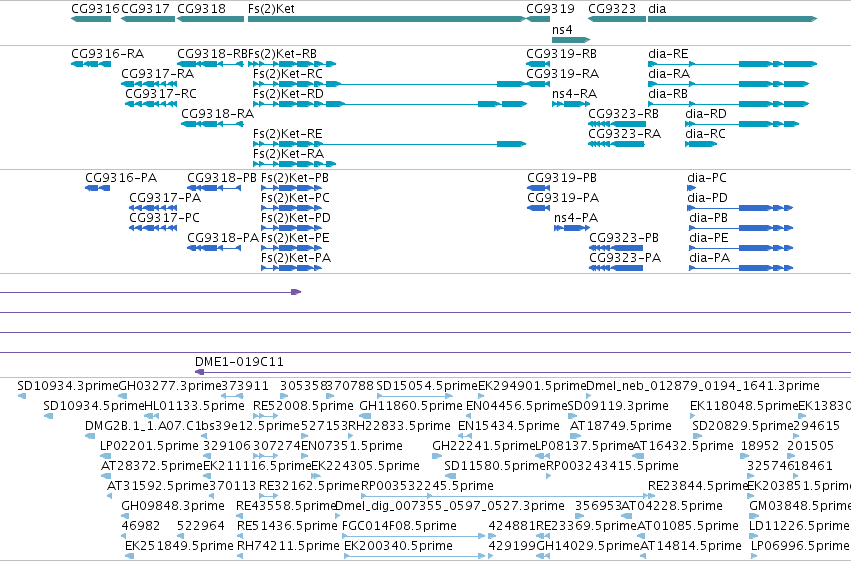Viewport: 851px width, 561px height.
Task: Select the CG9317-PC protein feature
Action: (x=153, y=228)
